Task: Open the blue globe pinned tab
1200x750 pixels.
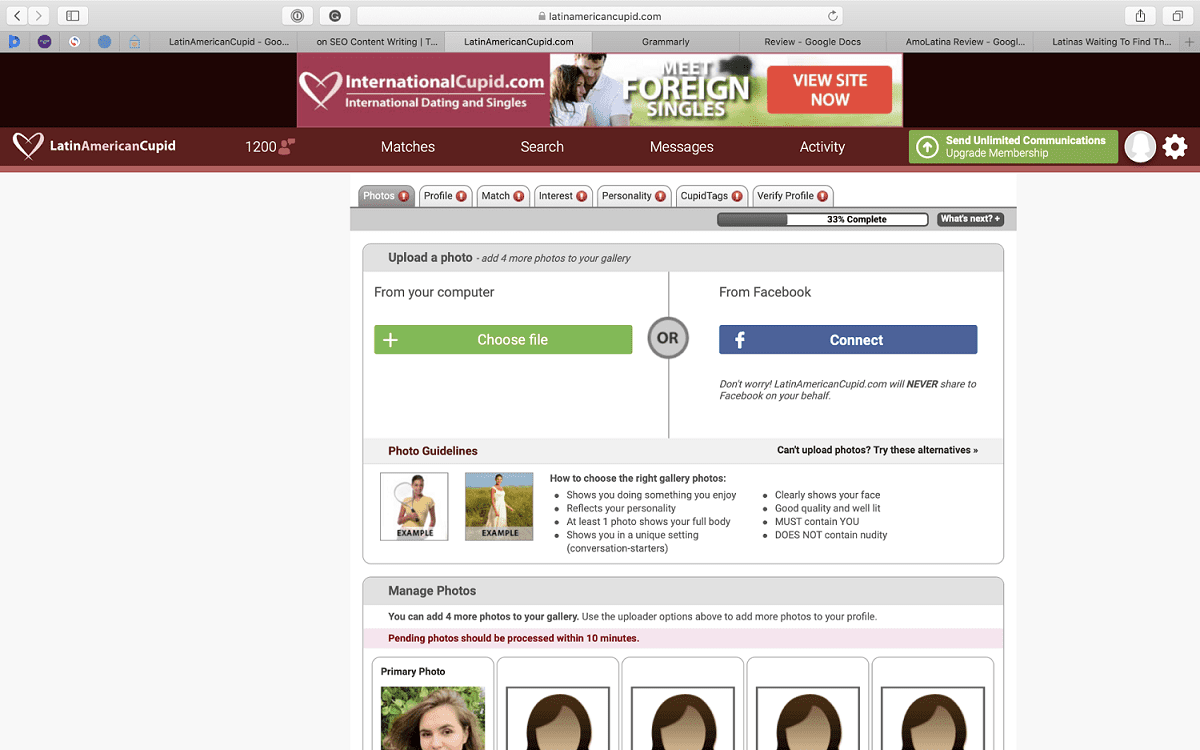Action: 104,42
